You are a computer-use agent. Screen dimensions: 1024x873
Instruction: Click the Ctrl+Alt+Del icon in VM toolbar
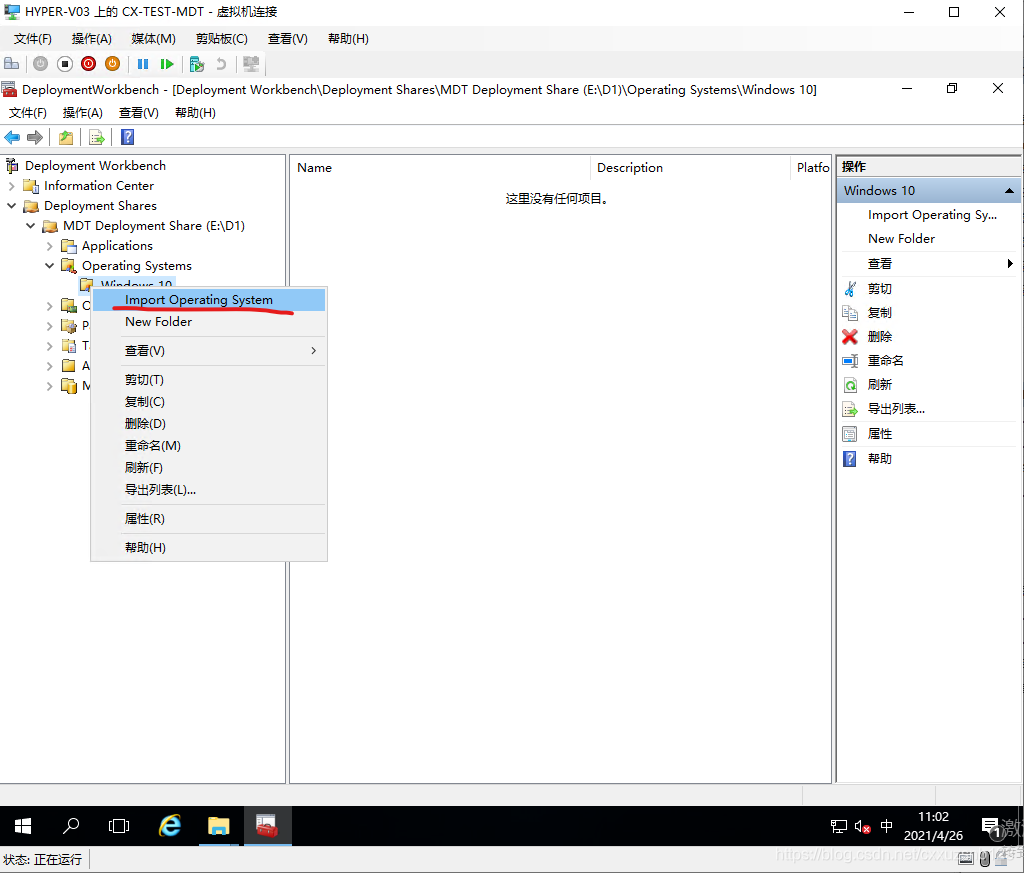[12, 64]
